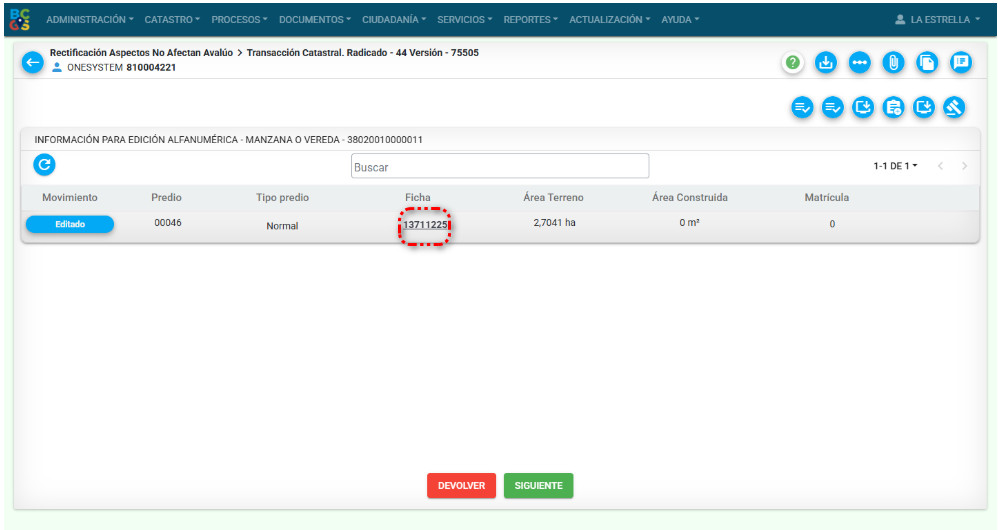The width and height of the screenshot is (998, 530).
Task: Click the red DEVOLVER button
Action: (x=461, y=486)
